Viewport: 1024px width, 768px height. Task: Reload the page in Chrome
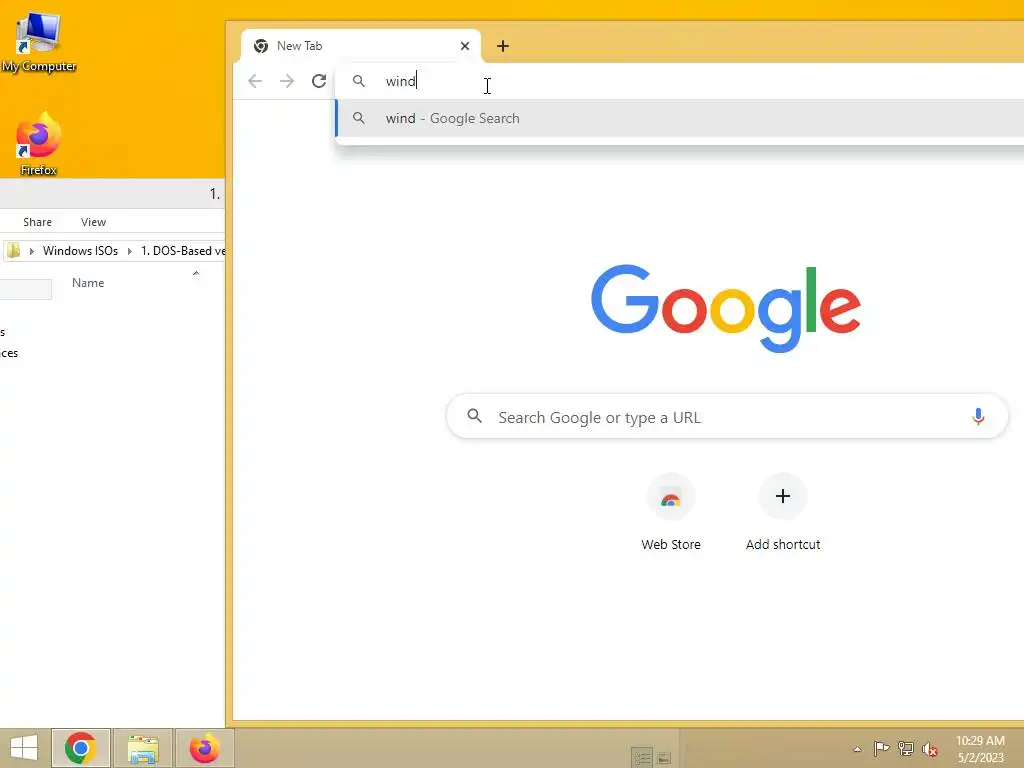tap(319, 81)
